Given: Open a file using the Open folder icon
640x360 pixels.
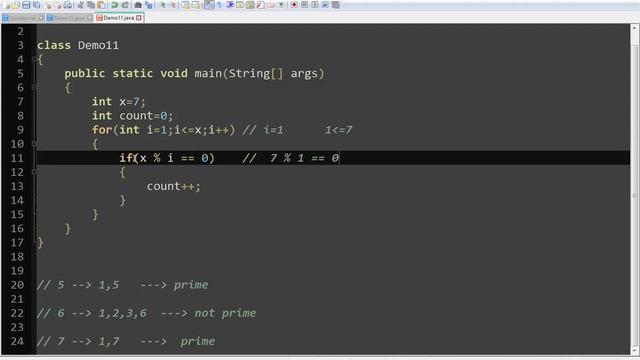Looking at the screenshot, I should (16, 5).
